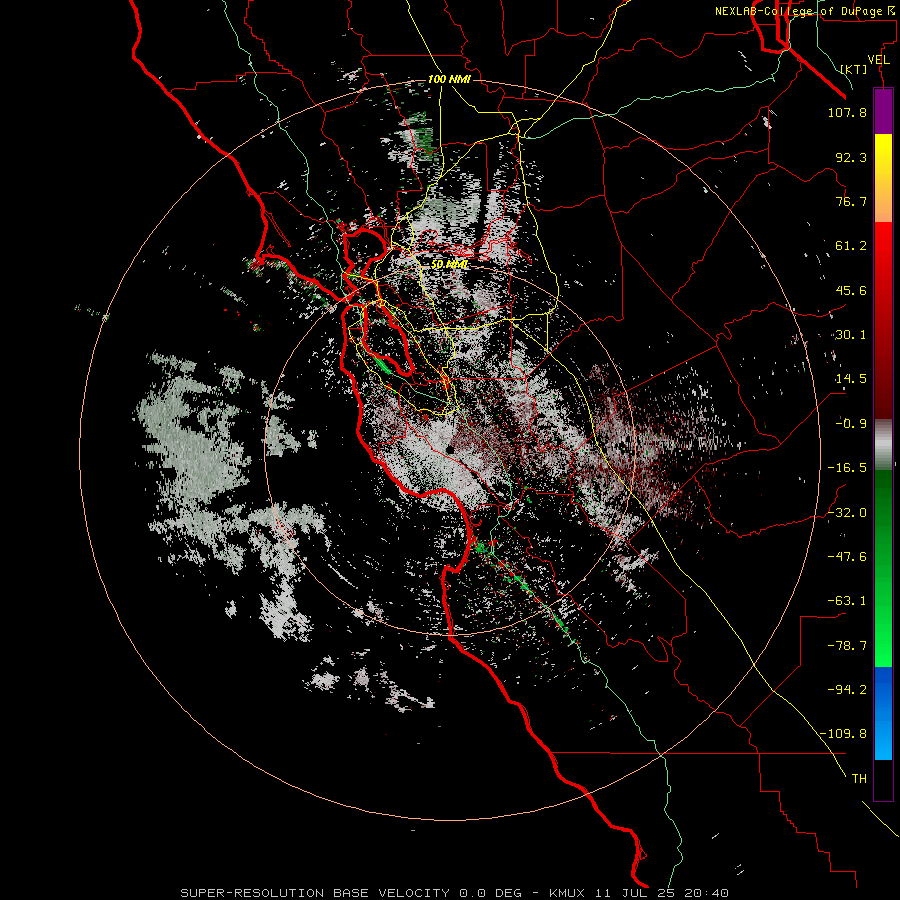900x900 pixels.
Task: Select the -109.8 scale value
Action: 843,734
